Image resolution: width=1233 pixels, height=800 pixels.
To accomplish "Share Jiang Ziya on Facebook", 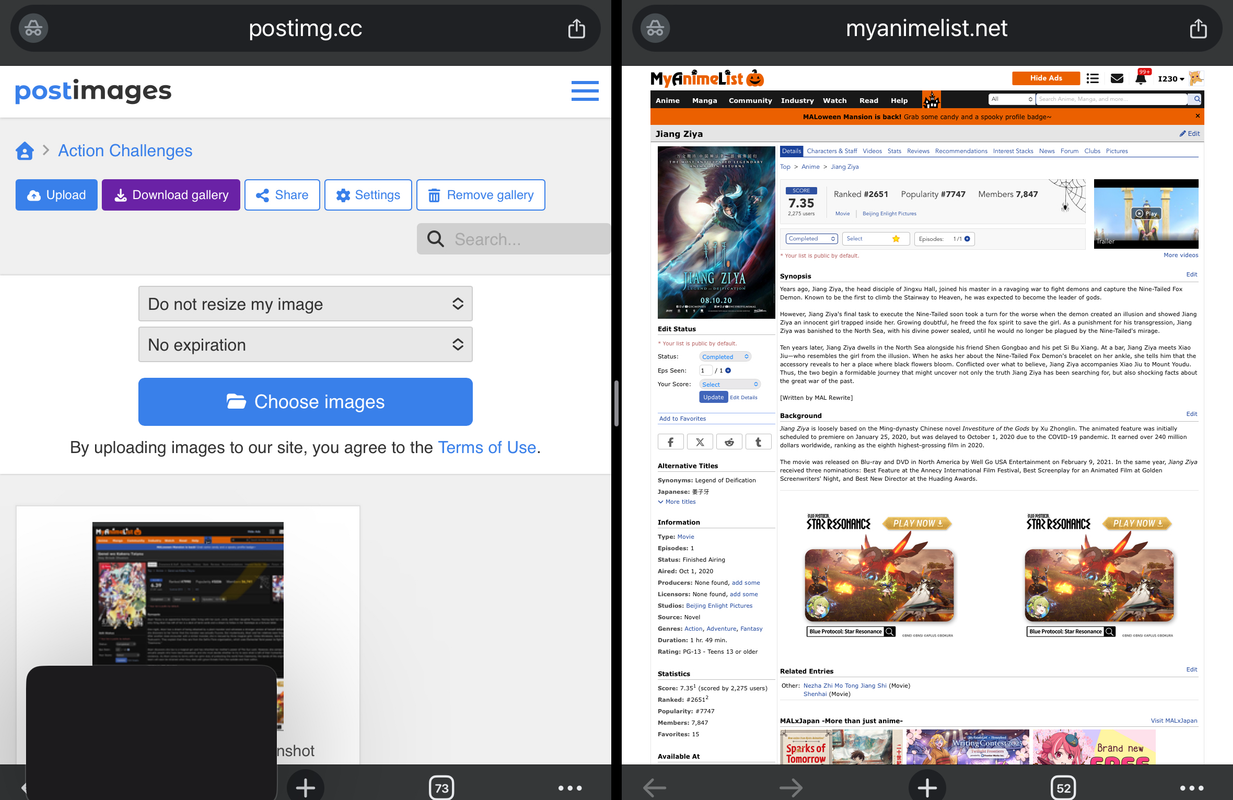I will 670,442.
